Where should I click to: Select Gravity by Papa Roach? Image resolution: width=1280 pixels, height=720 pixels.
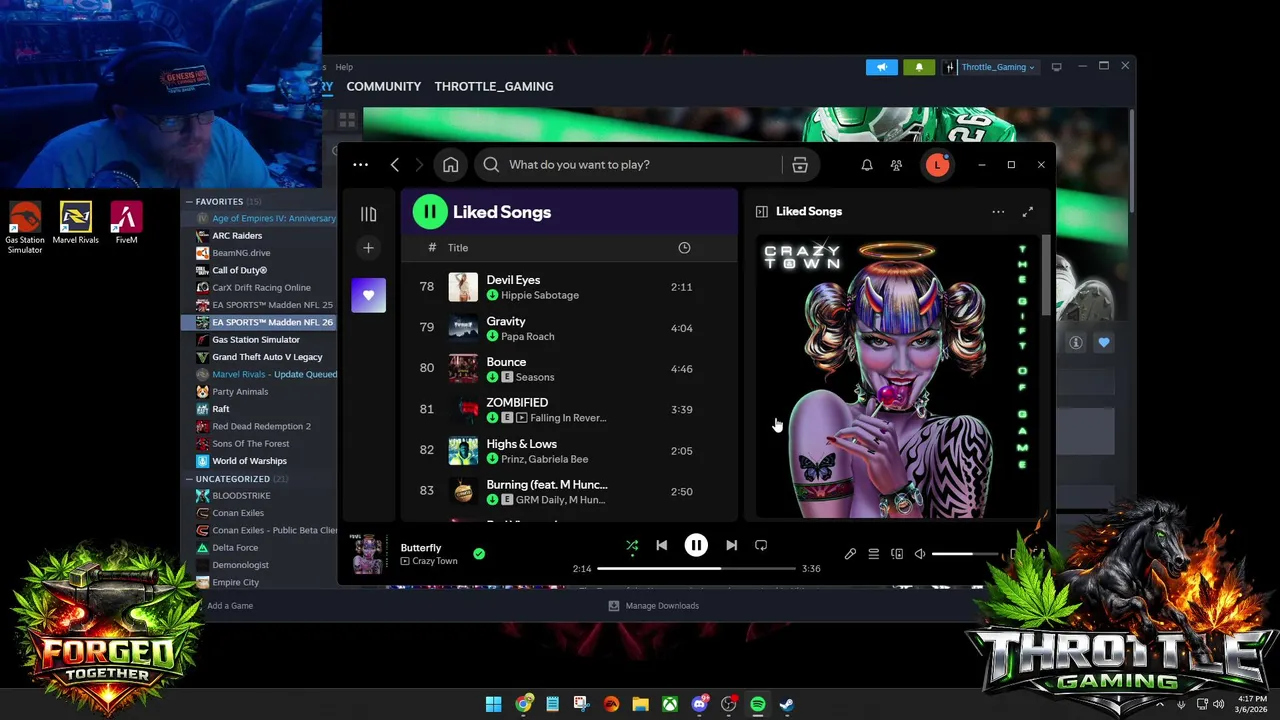pos(569,328)
